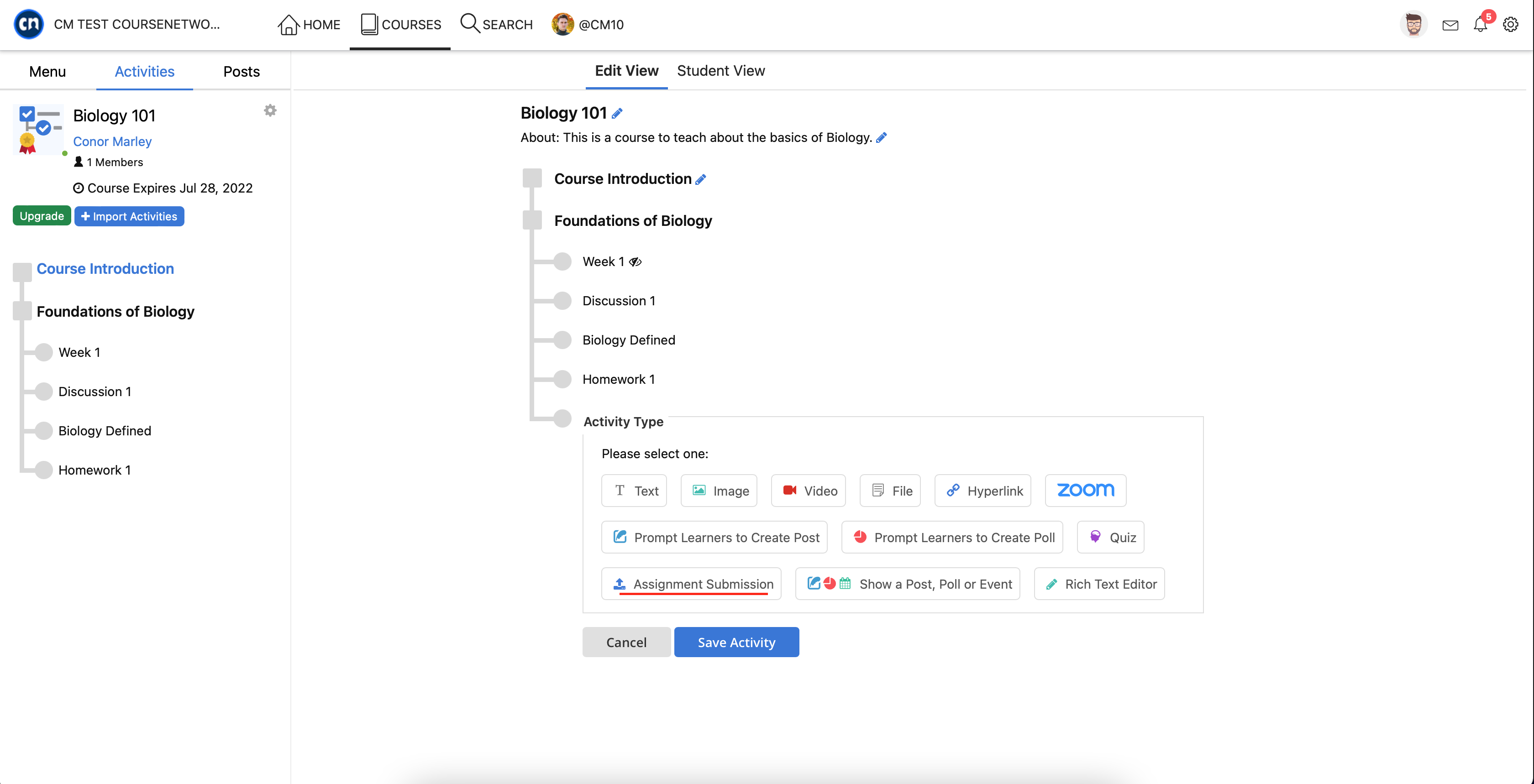Image resolution: width=1534 pixels, height=784 pixels.
Task: Edit the Biology 101 title pencil icon
Action: (x=618, y=113)
